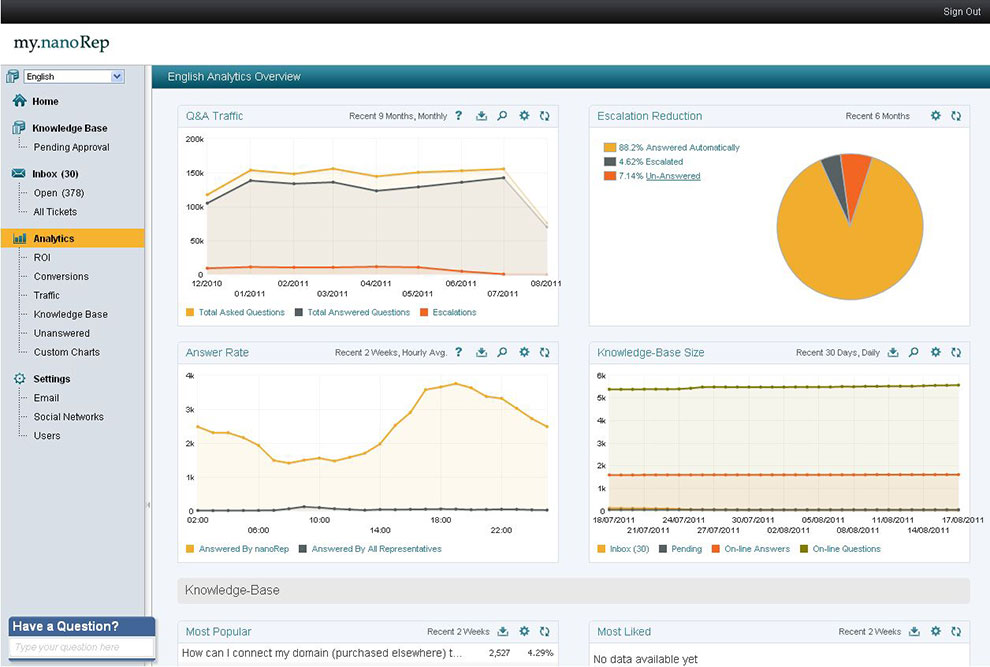Download the Answer Rate chart data

(481, 352)
